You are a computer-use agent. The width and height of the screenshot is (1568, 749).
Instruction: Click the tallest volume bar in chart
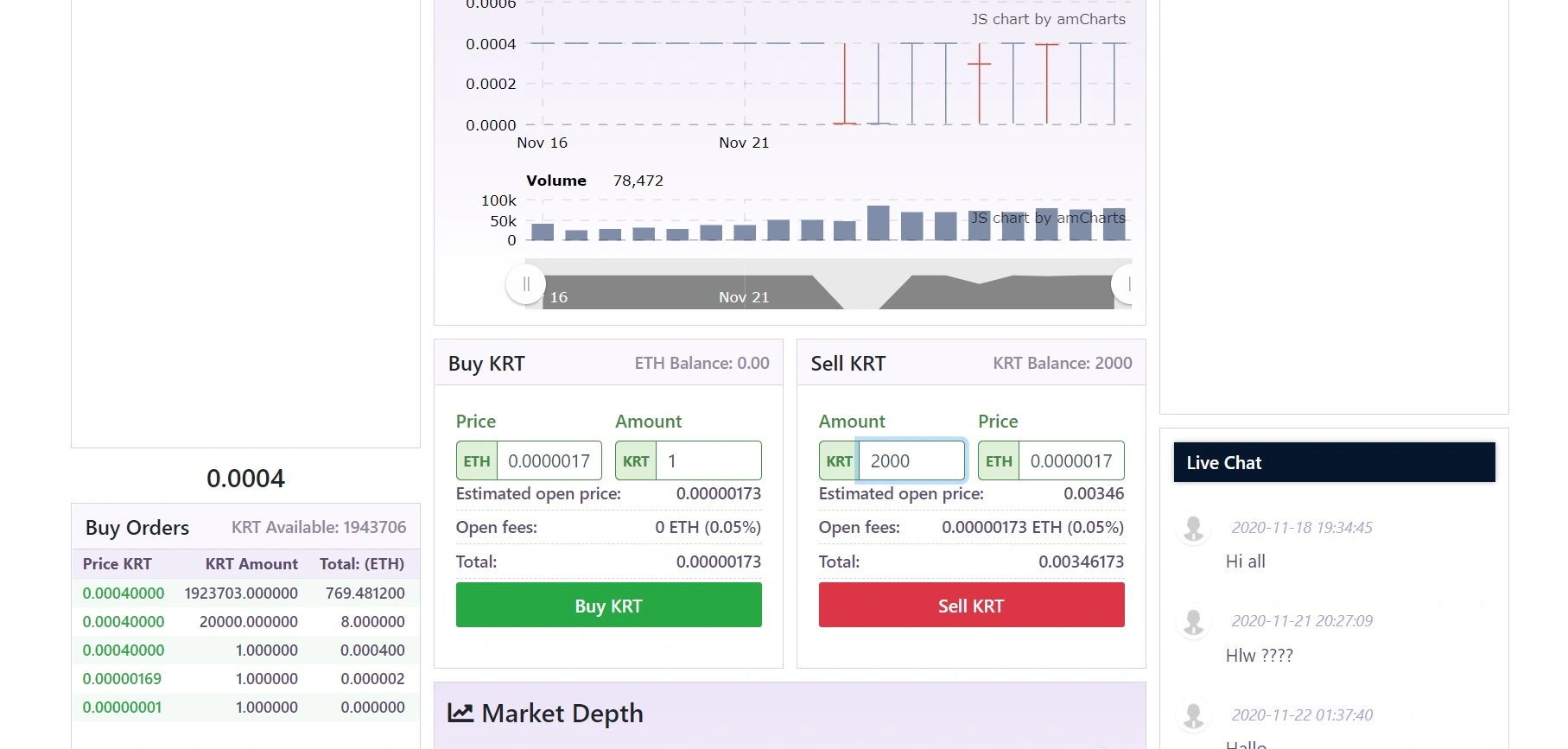click(x=879, y=223)
